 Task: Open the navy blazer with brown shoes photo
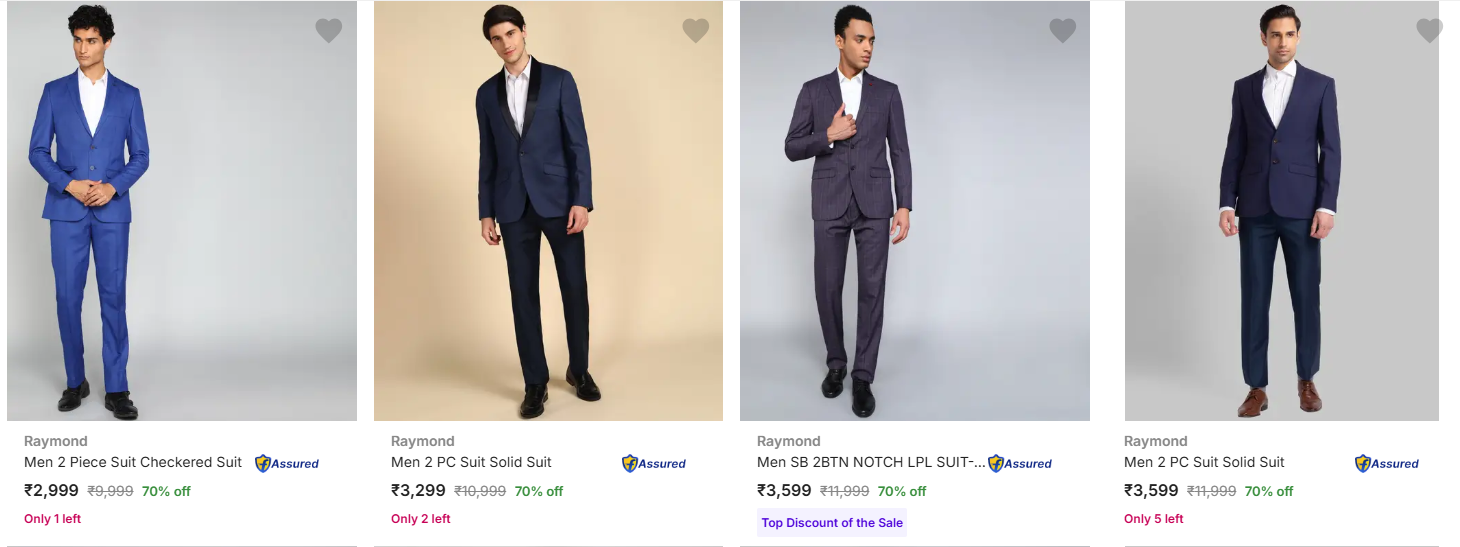tap(1281, 210)
